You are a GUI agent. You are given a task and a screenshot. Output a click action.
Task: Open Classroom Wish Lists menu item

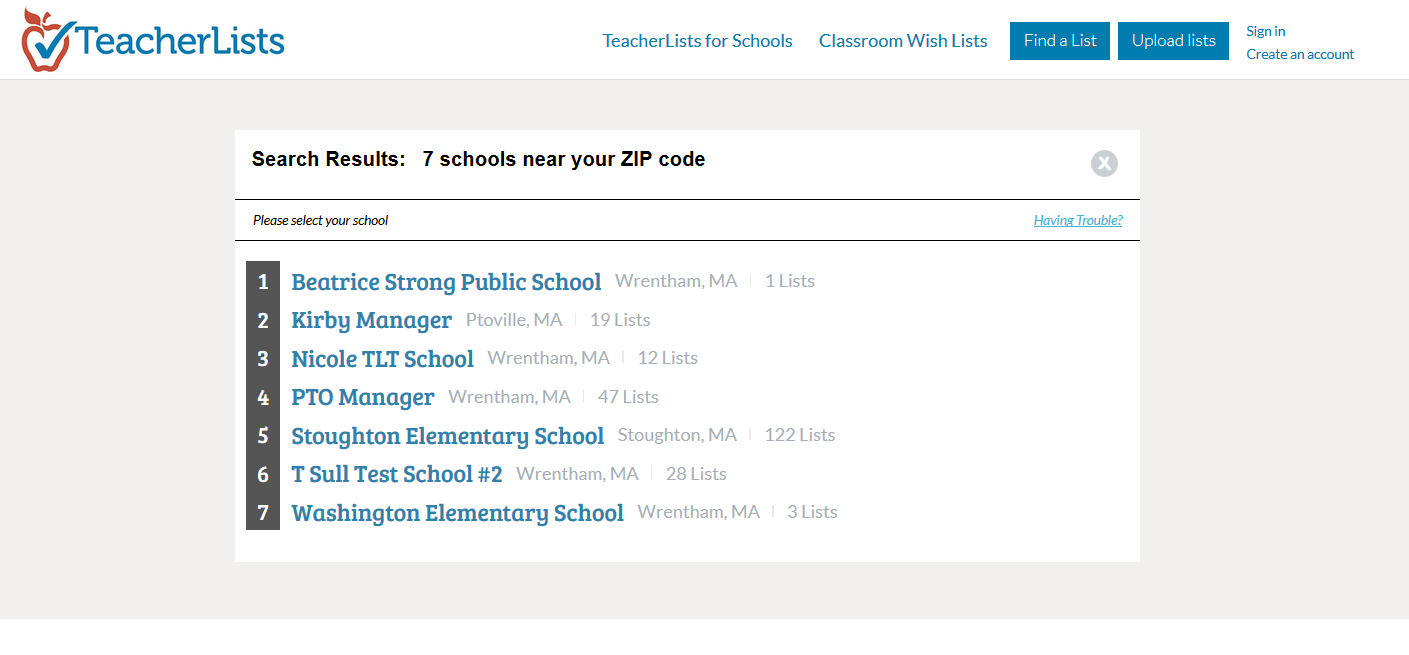click(x=903, y=41)
